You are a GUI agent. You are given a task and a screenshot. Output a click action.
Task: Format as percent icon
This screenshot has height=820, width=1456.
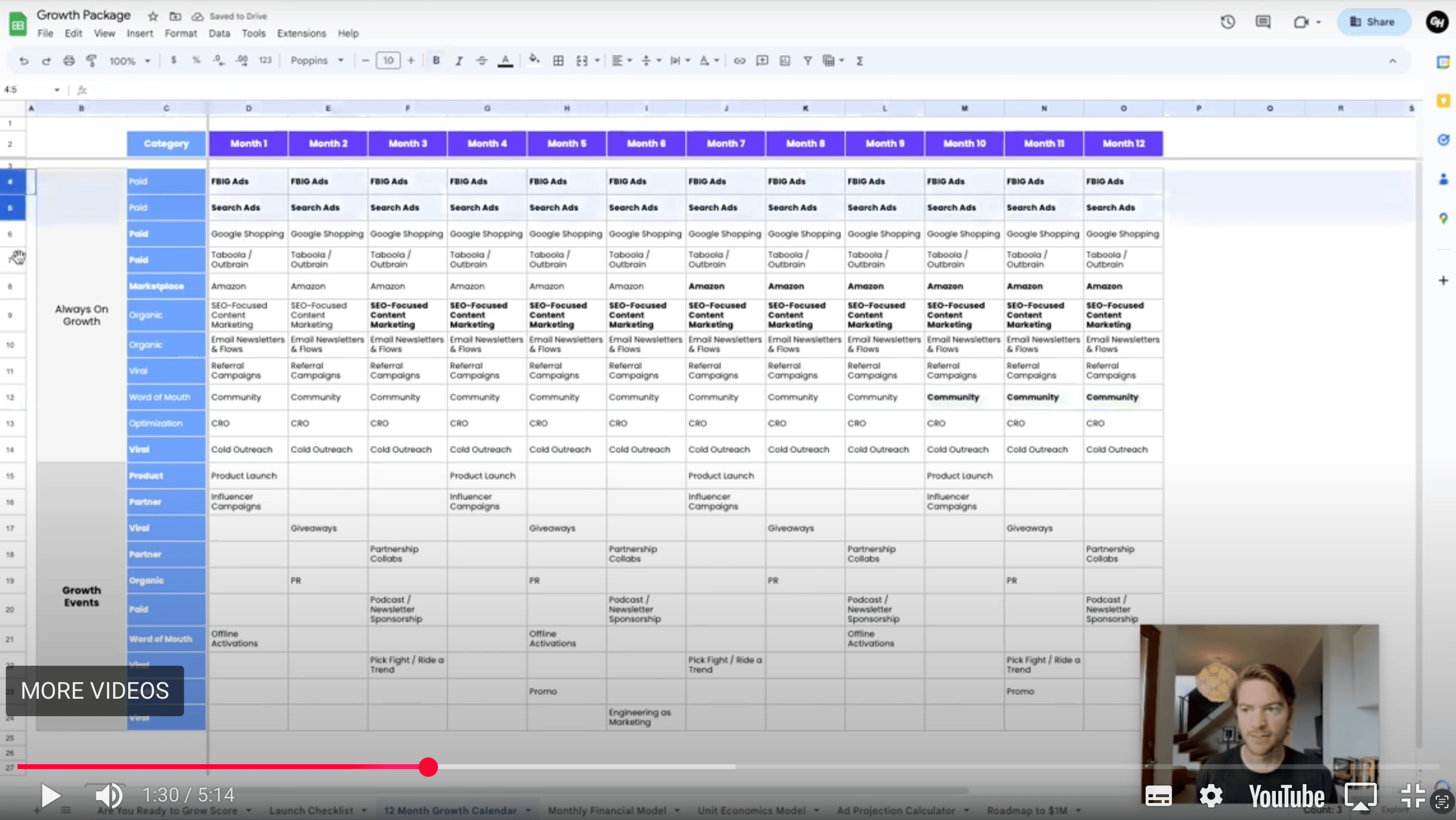click(196, 61)
